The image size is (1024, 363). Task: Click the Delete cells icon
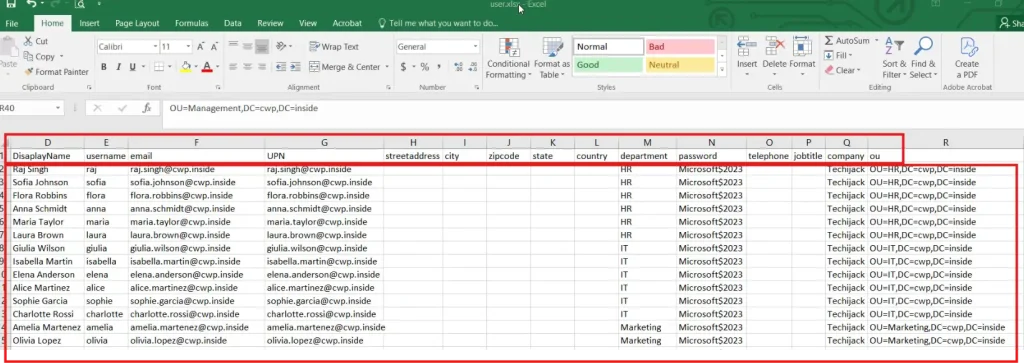click(775, 47)
